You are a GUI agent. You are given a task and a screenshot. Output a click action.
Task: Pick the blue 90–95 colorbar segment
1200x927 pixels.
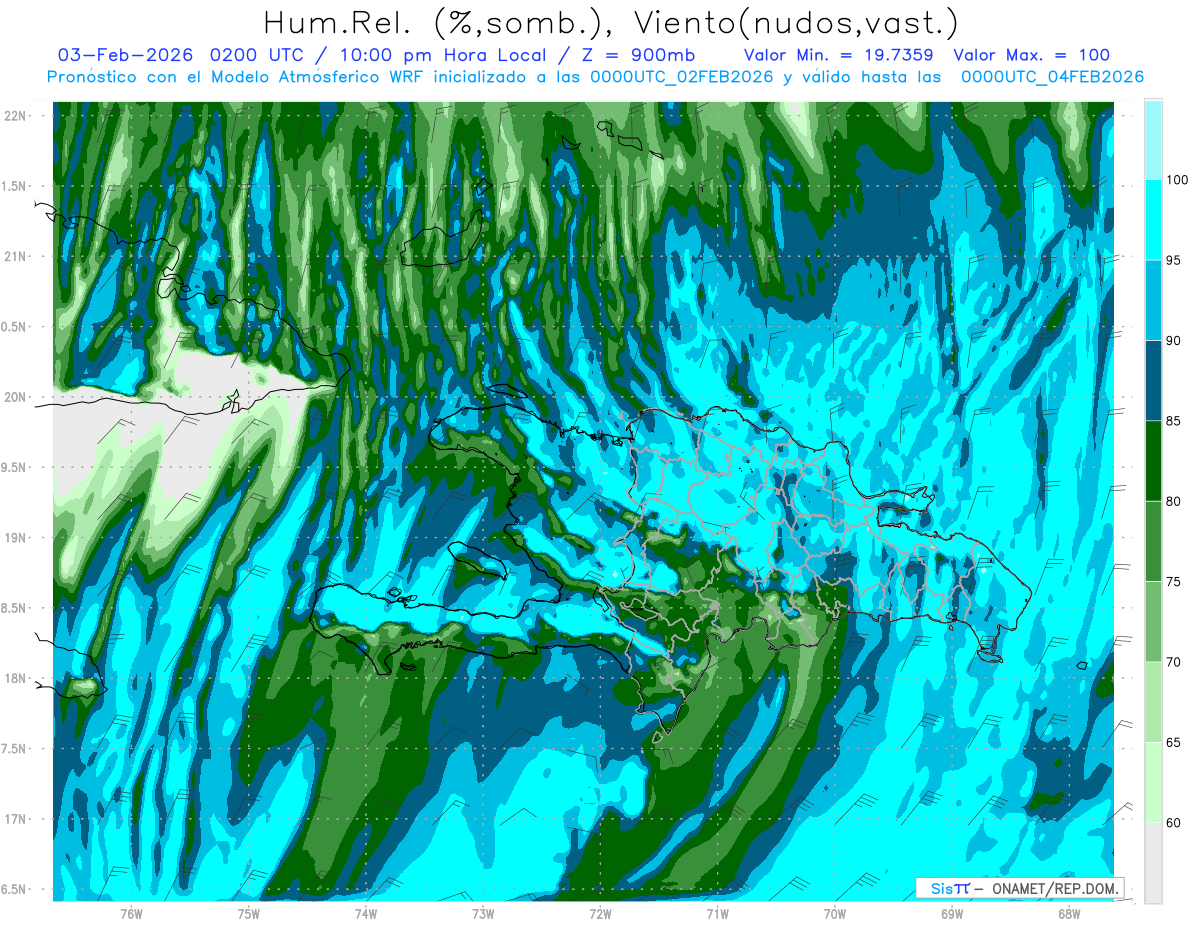pyautogui.click(x=1153, y=301)
